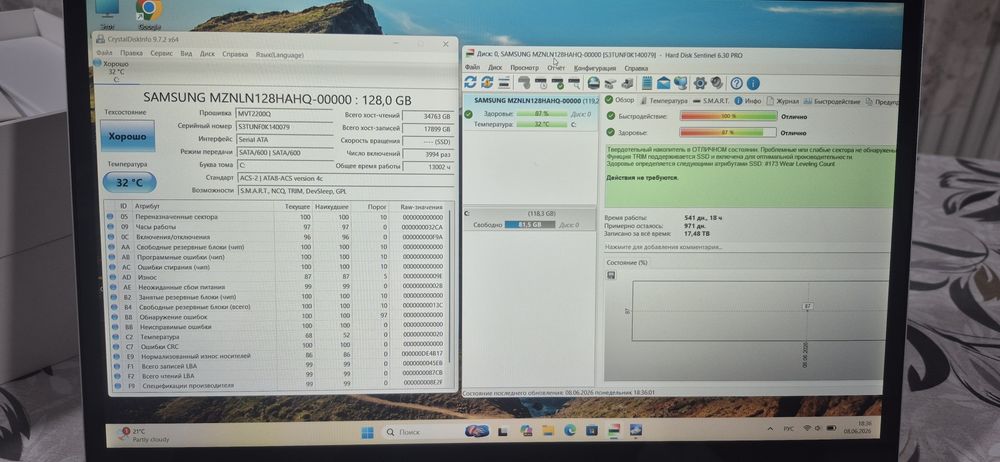
Task: Send report by e-mail envelope icon
Action: pos(664,82)
